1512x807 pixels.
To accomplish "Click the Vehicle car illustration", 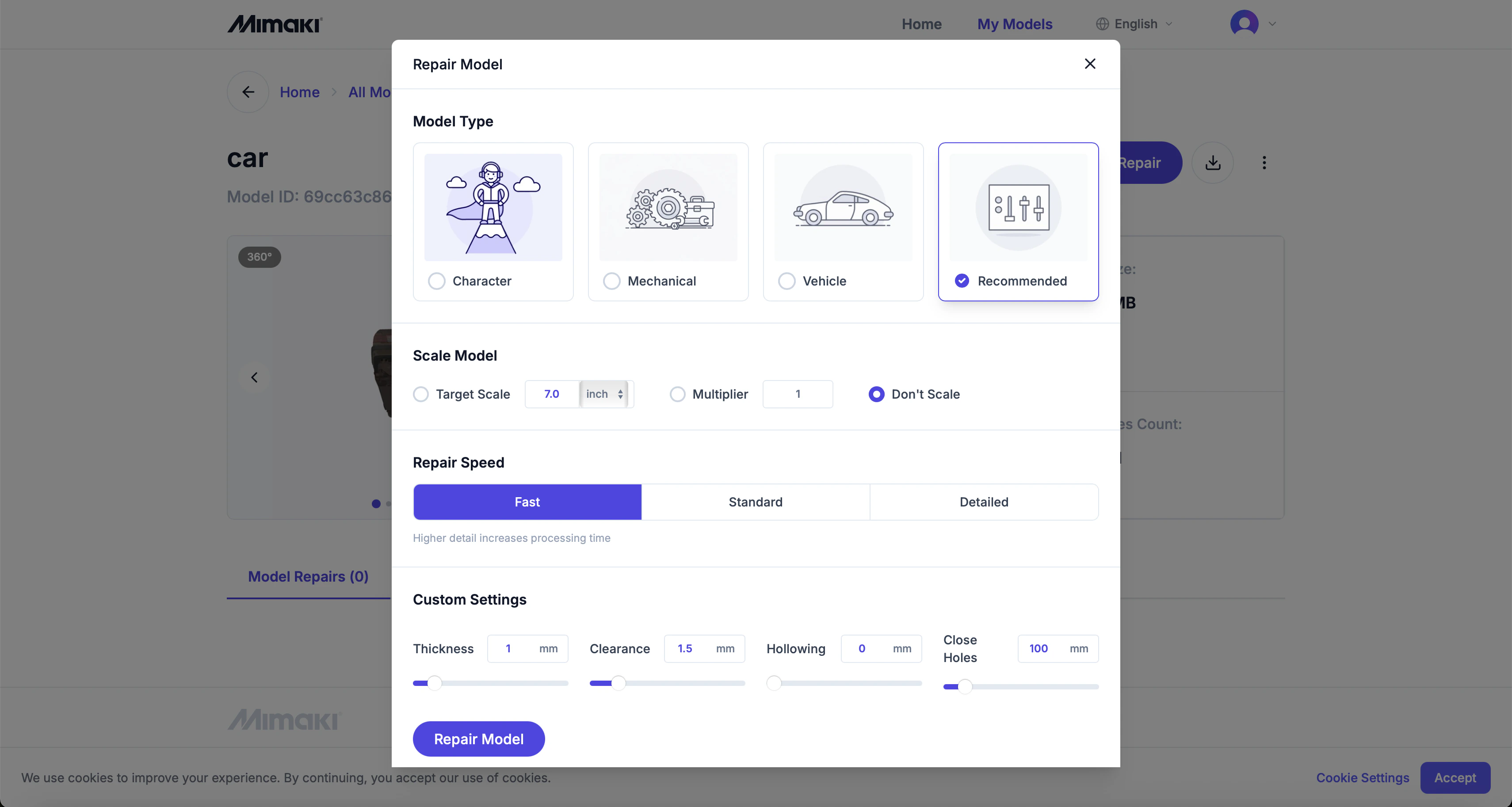I will (x=843, y=207).
